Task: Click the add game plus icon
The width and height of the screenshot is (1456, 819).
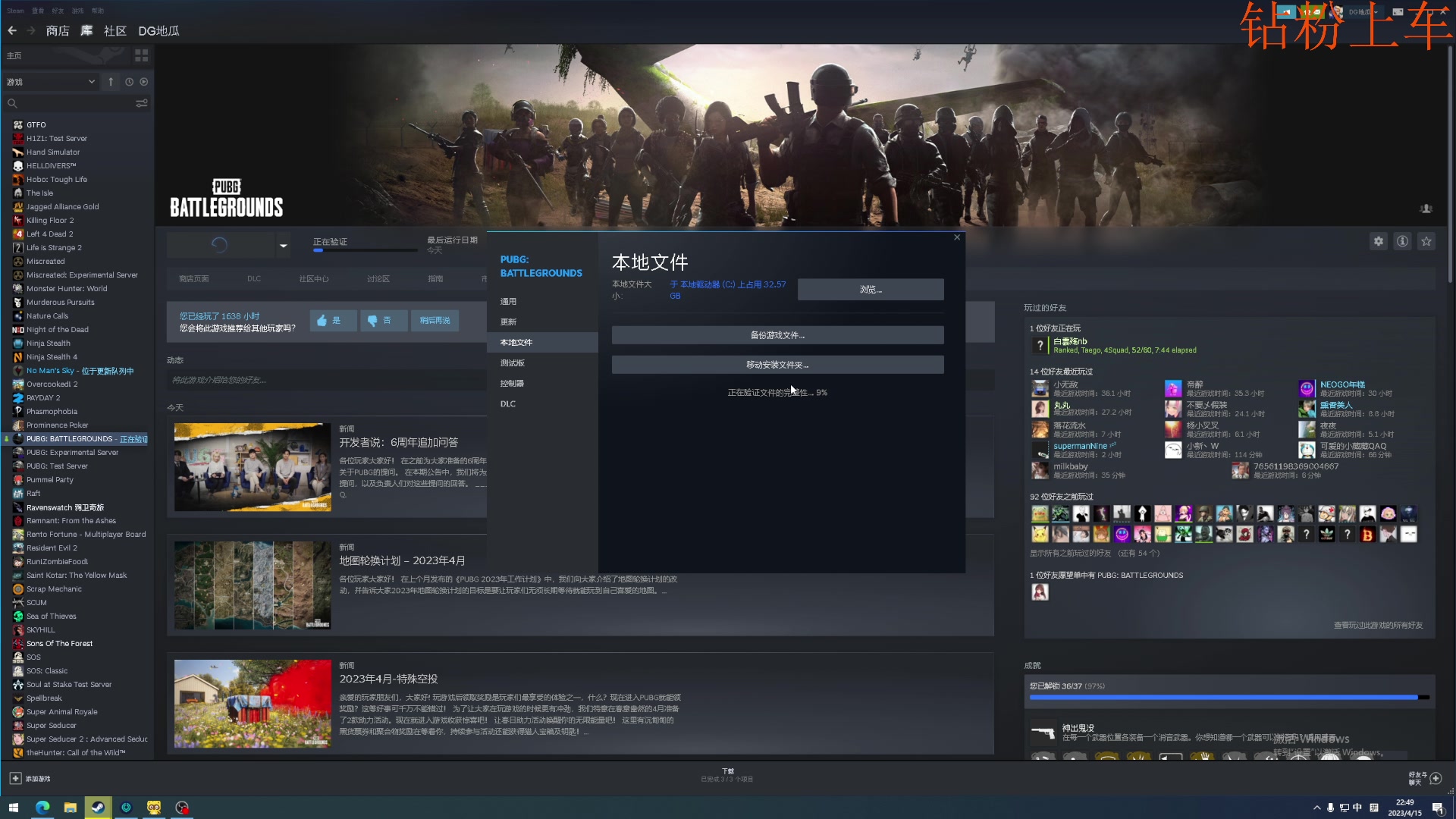Action: tap(15, 779)
